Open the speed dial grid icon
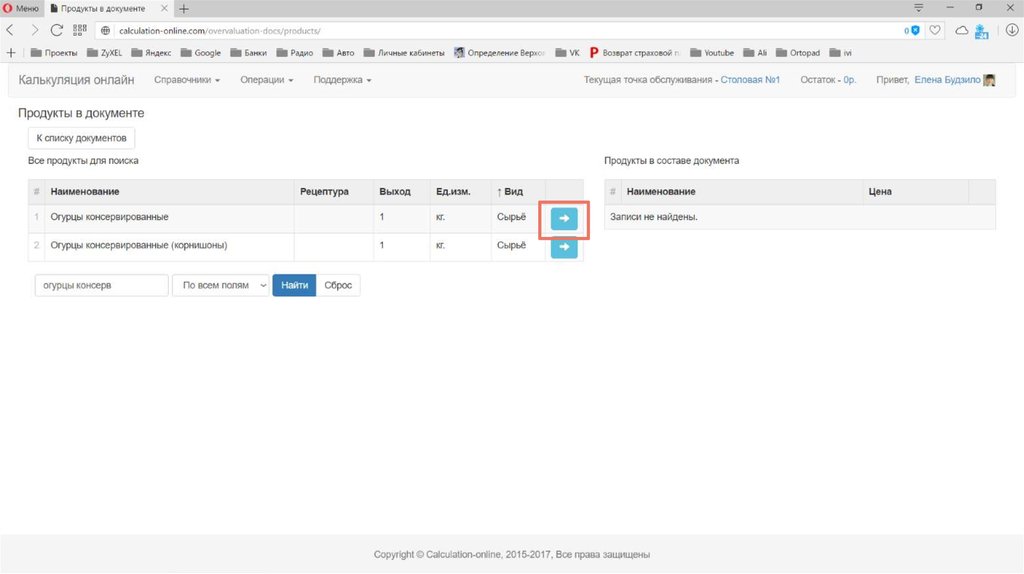The image size is (1024, 574). (x=80, y=30)
